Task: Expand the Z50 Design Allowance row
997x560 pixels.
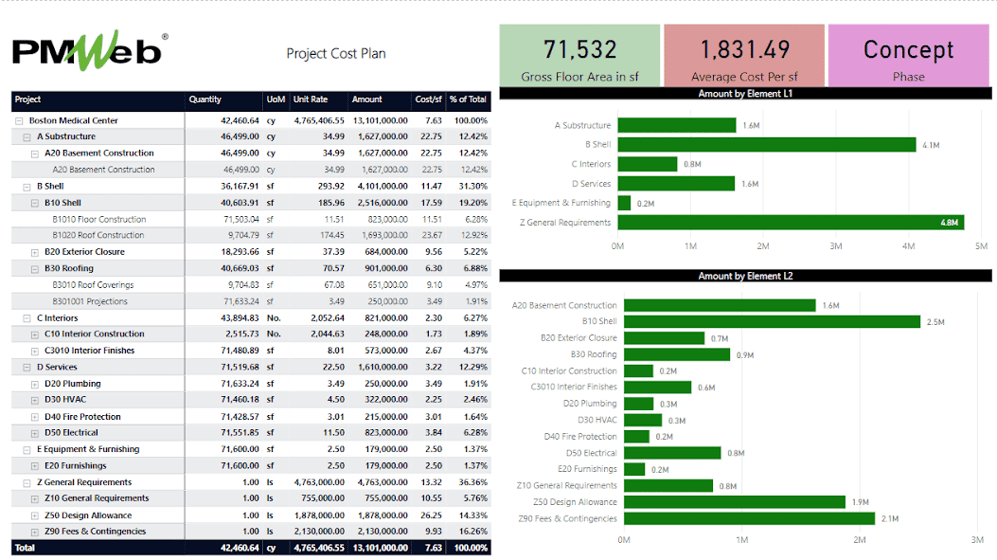Action: (x=36, y=515)
